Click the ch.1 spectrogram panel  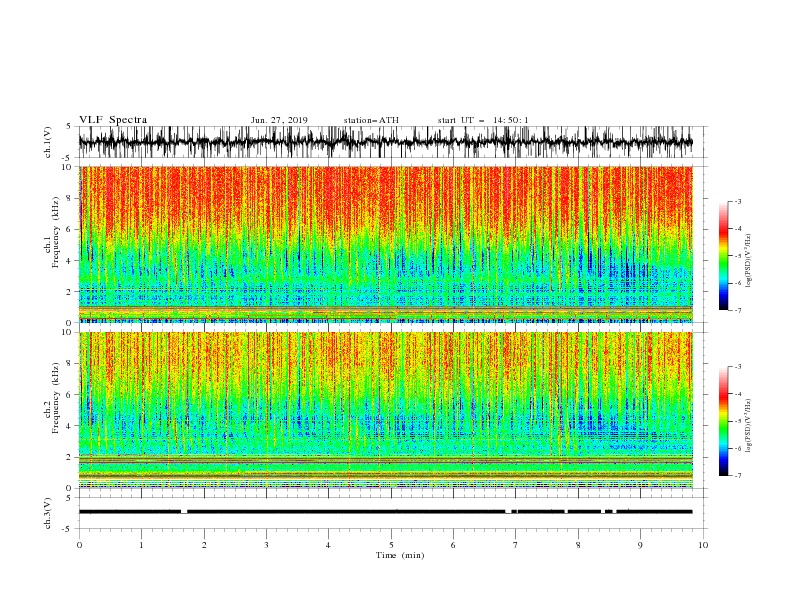(x=385, y=244)
